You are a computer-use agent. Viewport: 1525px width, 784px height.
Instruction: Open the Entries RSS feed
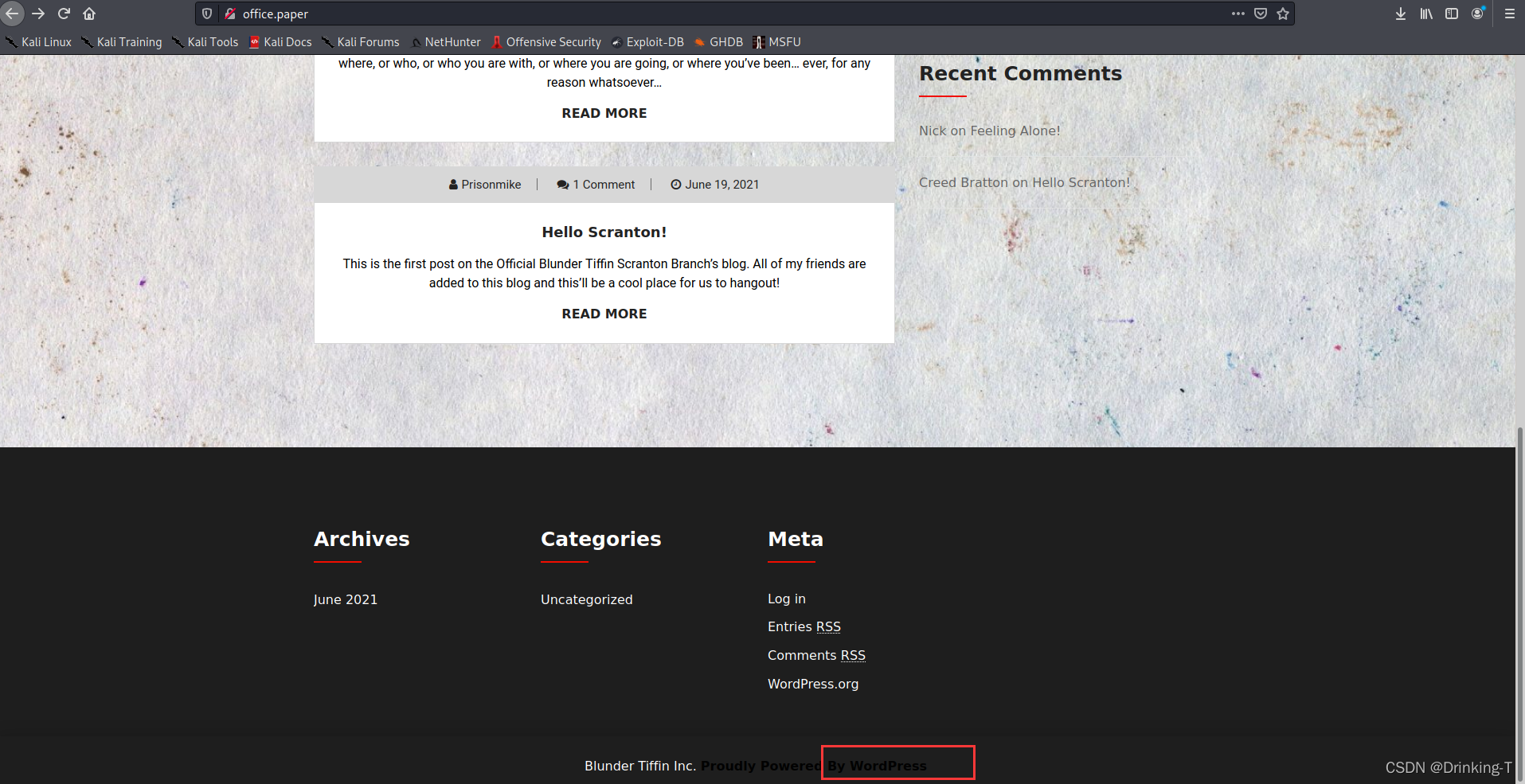tap(804, 626)
